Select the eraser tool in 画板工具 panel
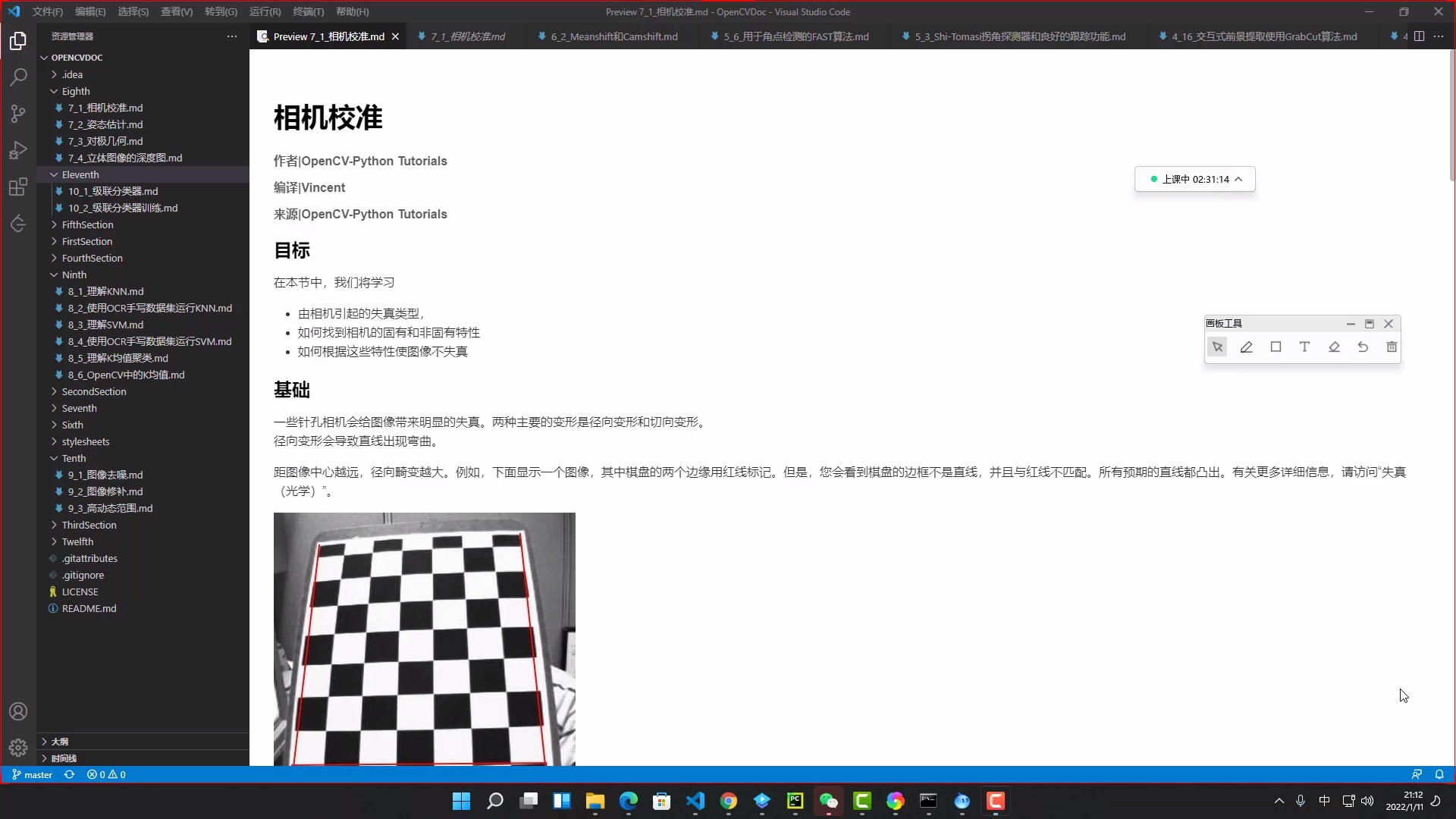1456x819 pixels. (1333, 347)
